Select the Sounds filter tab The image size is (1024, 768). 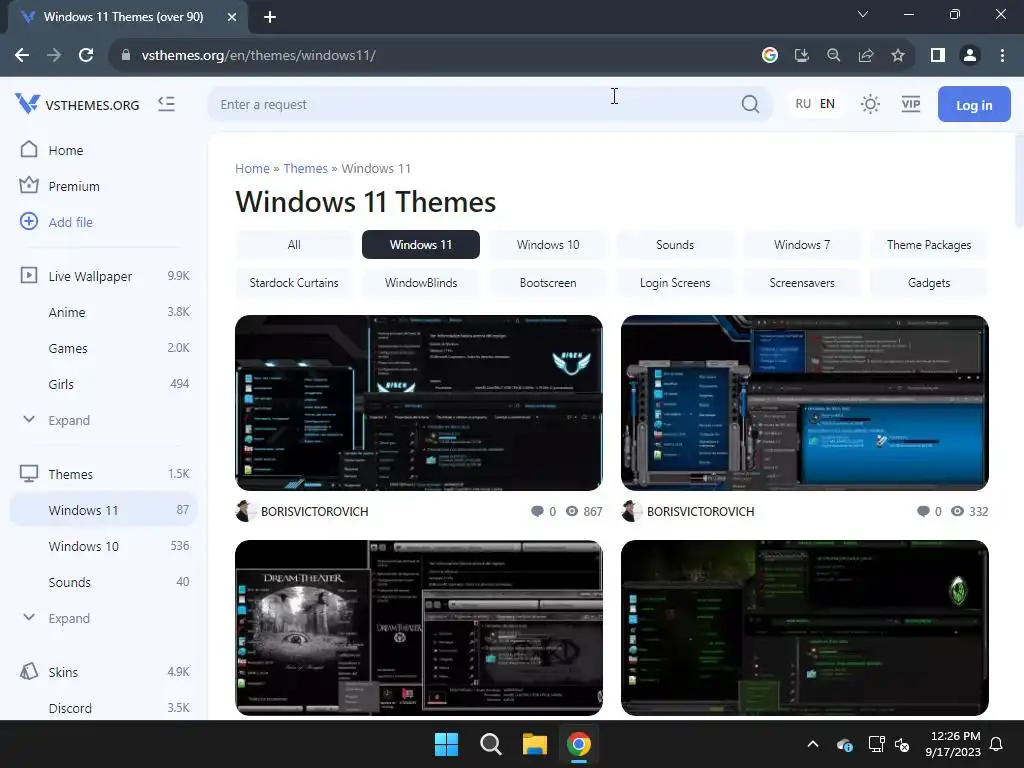pos(675,245)
